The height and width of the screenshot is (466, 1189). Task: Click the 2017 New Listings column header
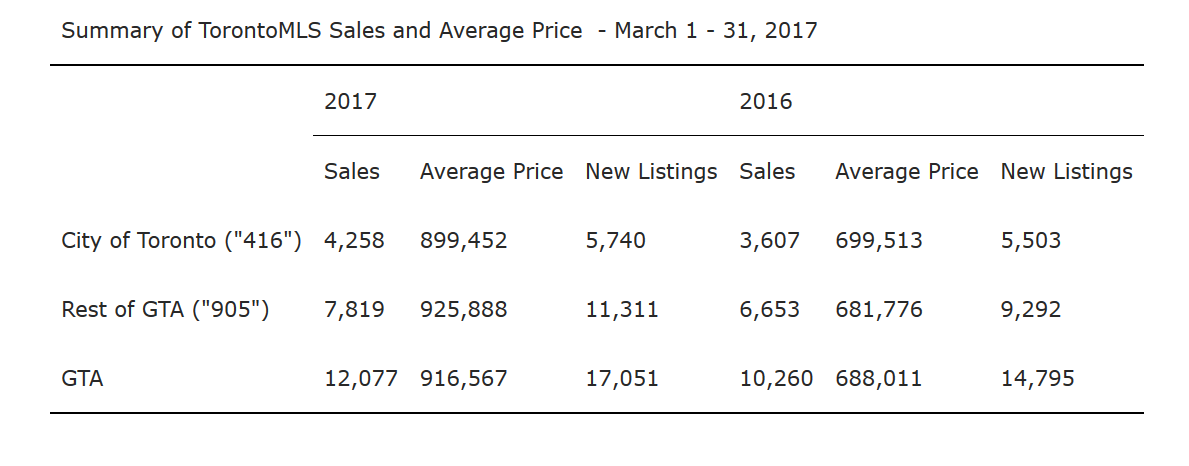point(651,172)
